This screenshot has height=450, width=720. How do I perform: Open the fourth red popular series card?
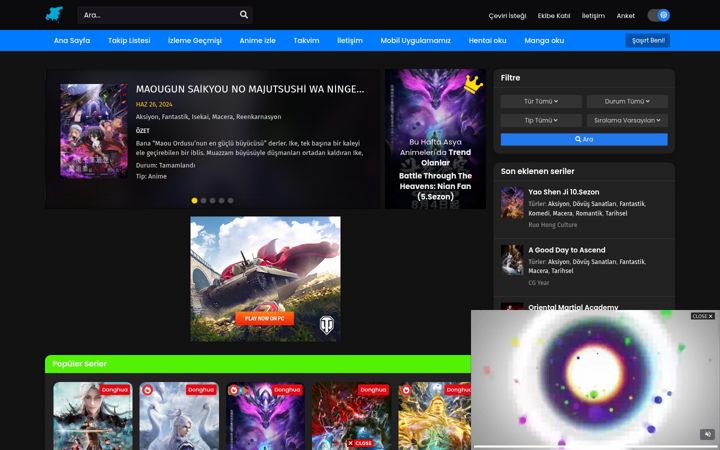point(352,416)
